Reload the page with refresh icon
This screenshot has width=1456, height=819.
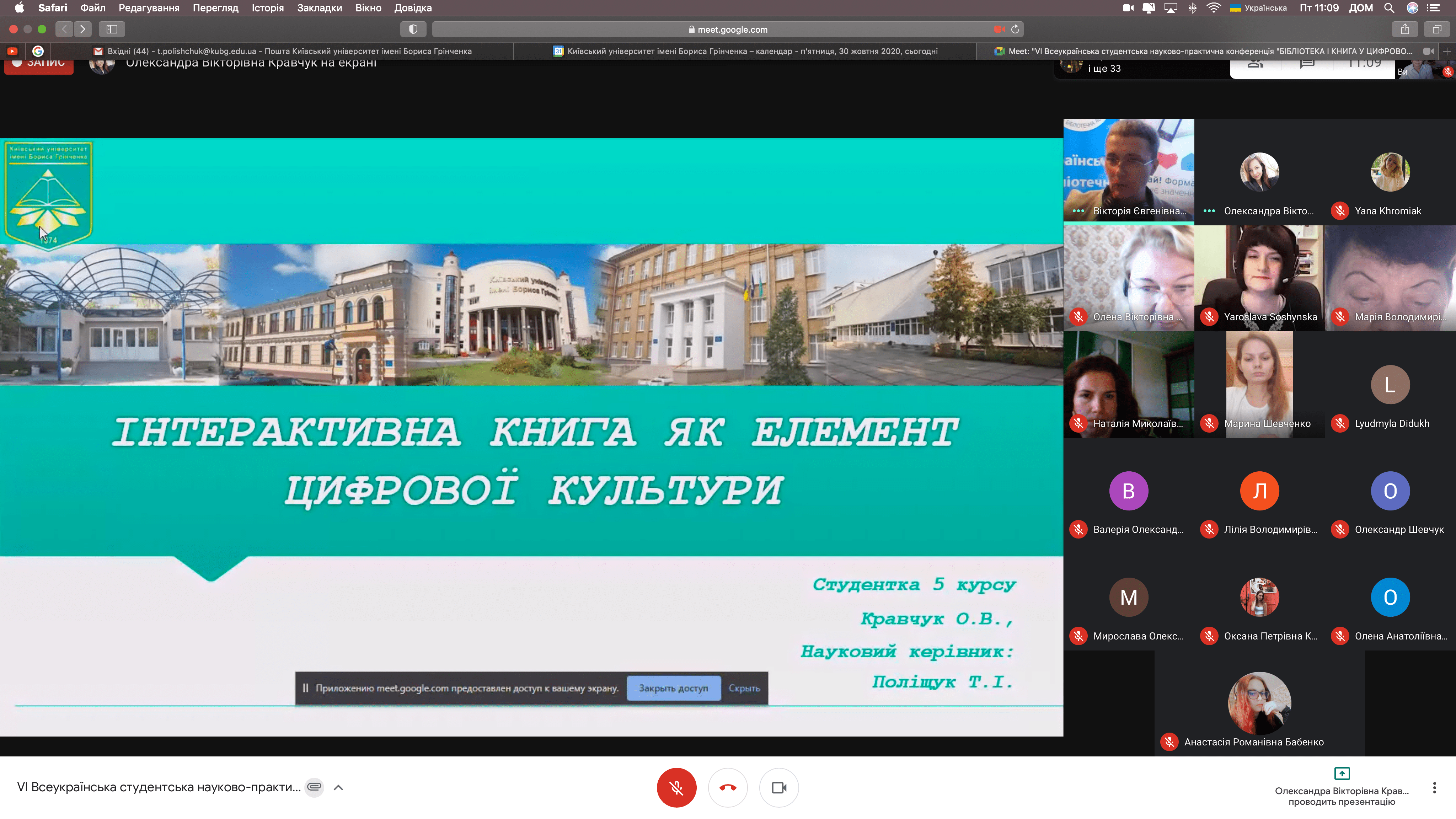[1015, 30]
